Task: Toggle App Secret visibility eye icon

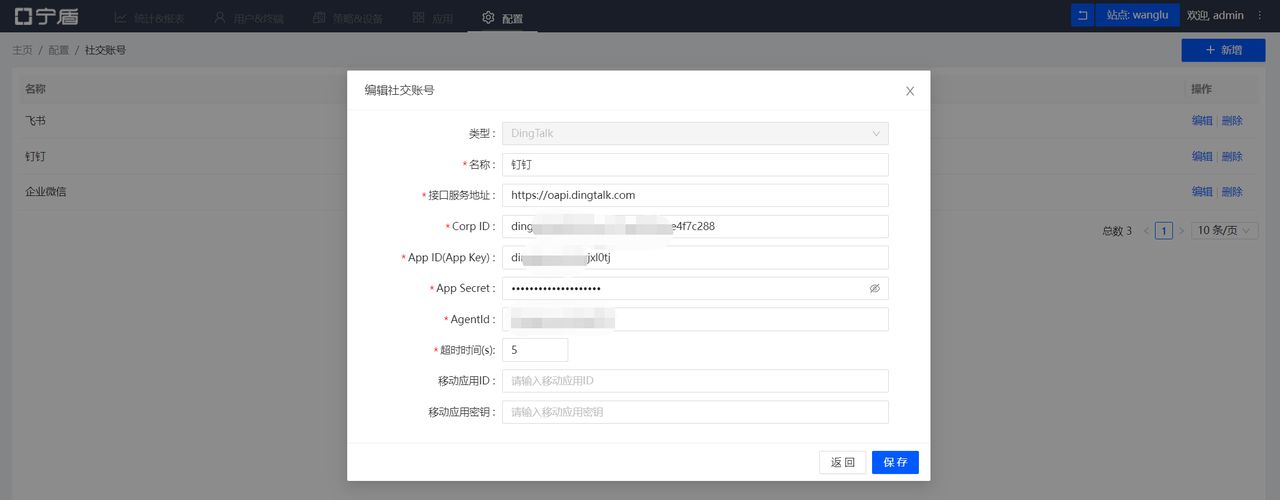Action: pos(874,288)
